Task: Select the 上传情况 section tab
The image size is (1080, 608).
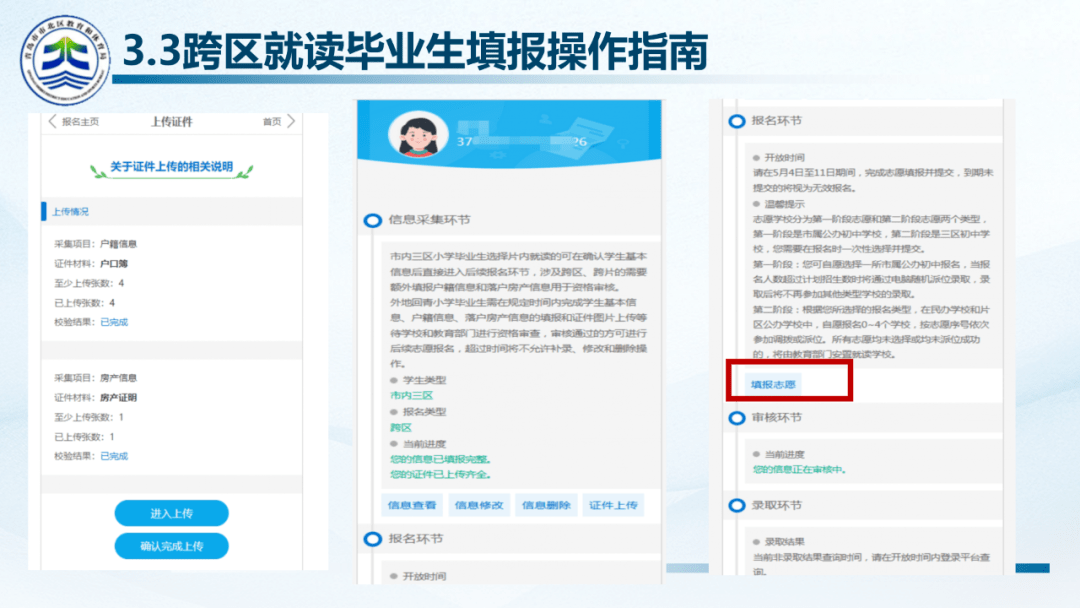Action: (70, 212)
